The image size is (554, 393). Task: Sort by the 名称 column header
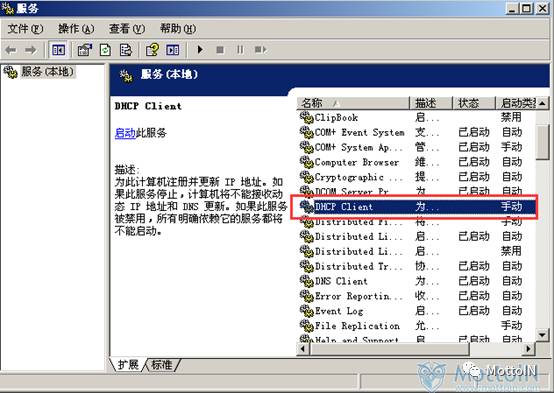tap(353, 103)
